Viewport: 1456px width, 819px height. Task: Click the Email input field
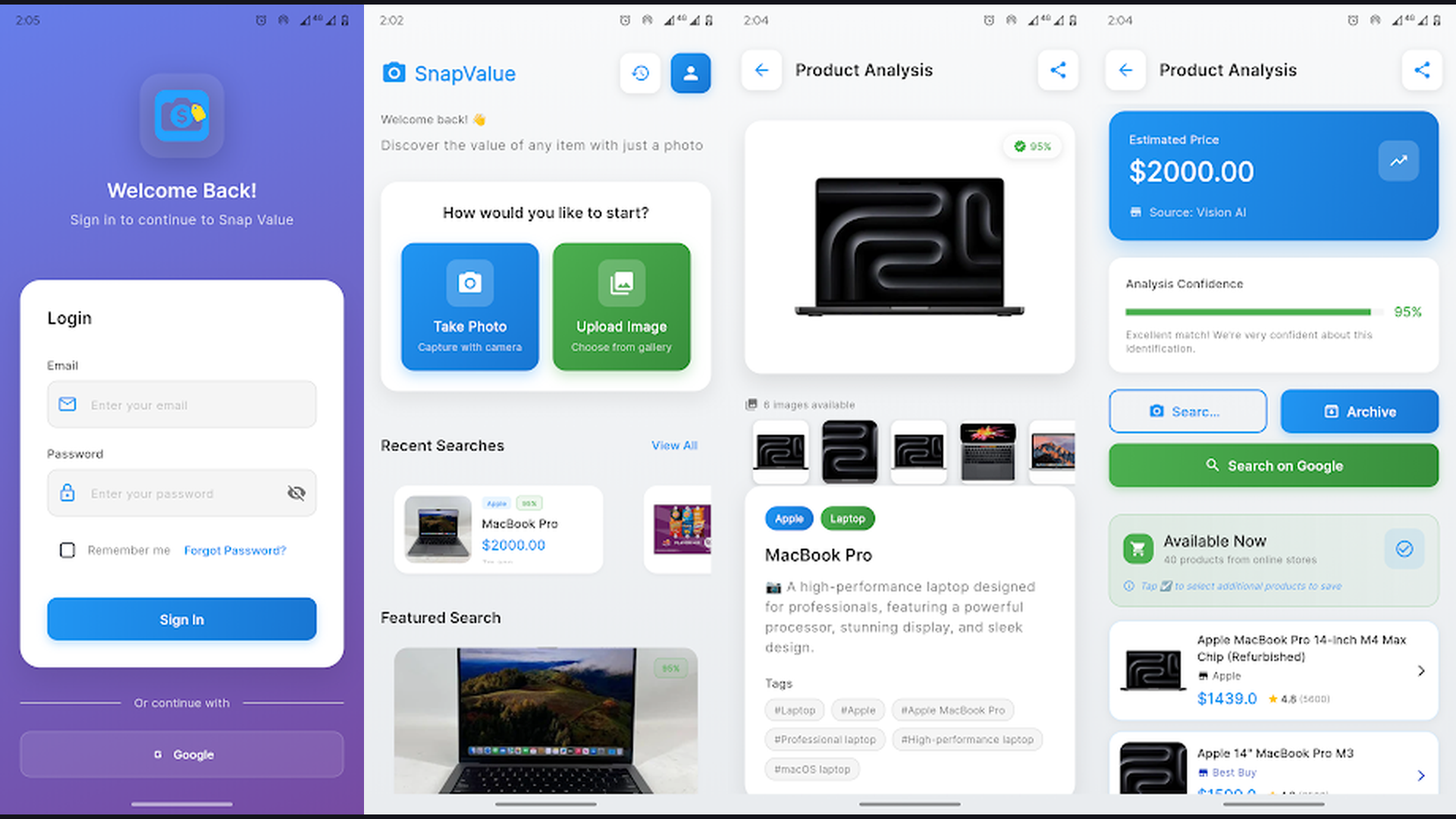[182, 404]
